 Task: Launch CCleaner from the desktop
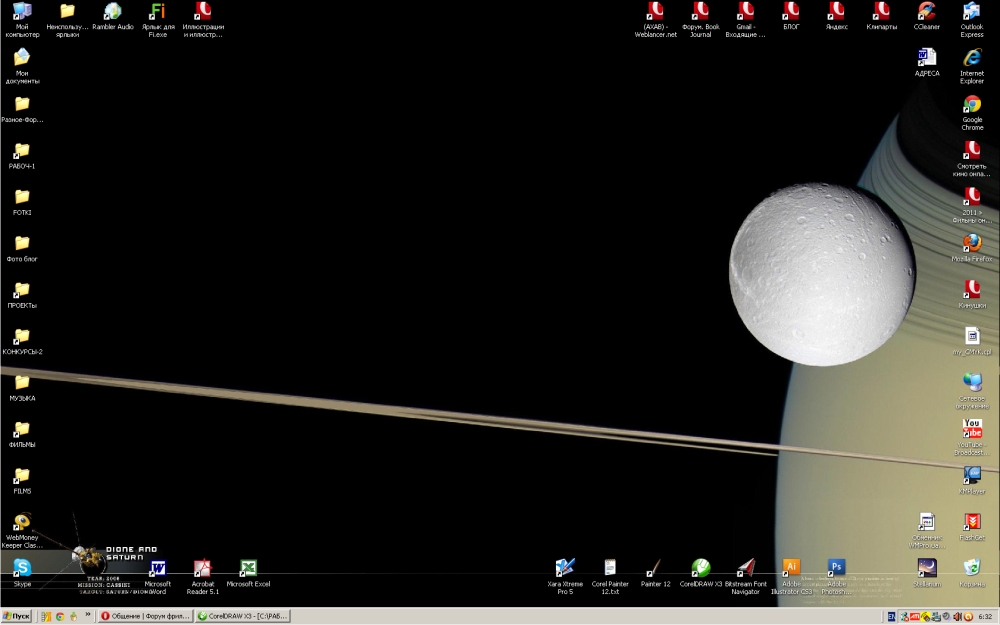[x=926, y=16]
